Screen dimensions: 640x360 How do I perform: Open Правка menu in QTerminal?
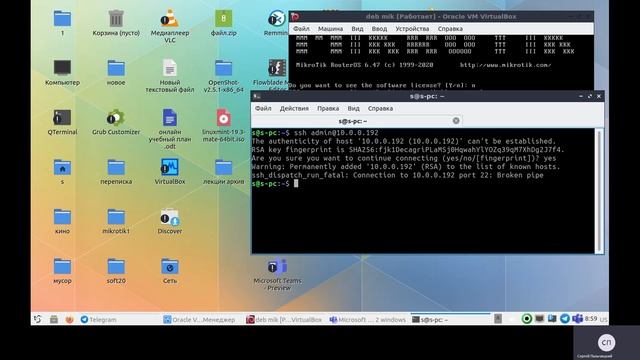328,109
